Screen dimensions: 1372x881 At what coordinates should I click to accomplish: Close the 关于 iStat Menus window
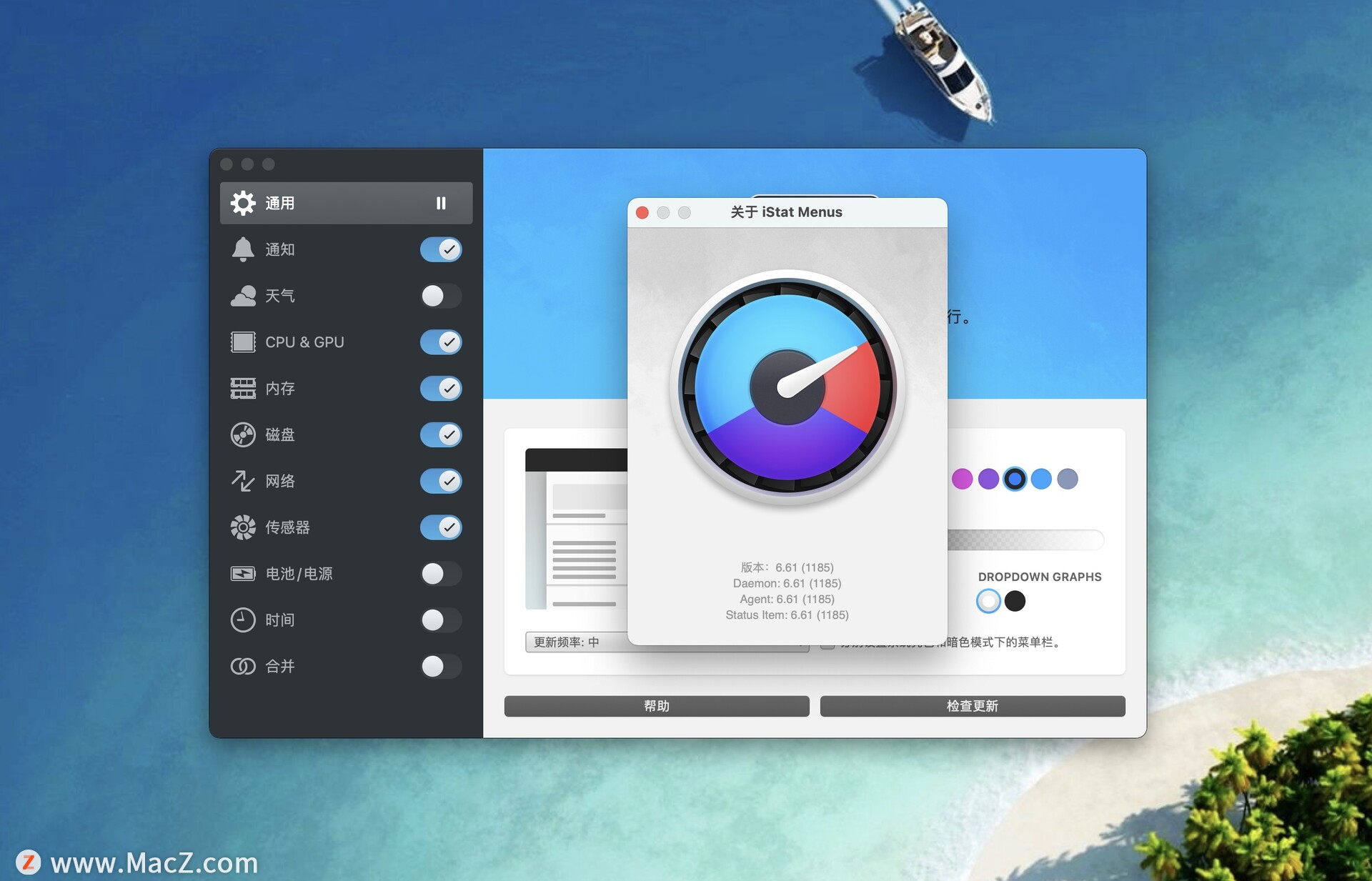pos(642,212)
